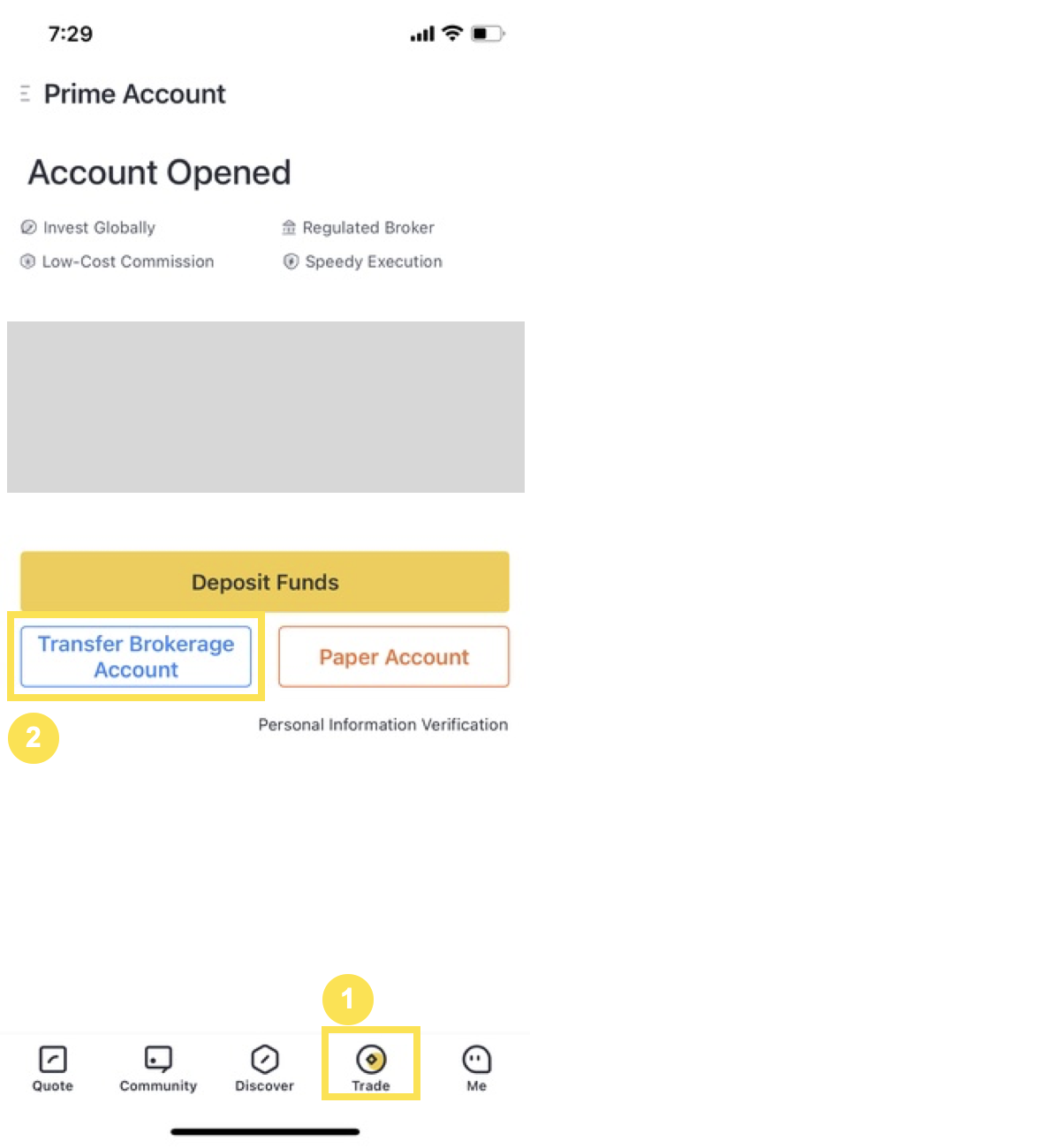
Task: Open the Discover compass icon
Action: [x=265, y=1059]
